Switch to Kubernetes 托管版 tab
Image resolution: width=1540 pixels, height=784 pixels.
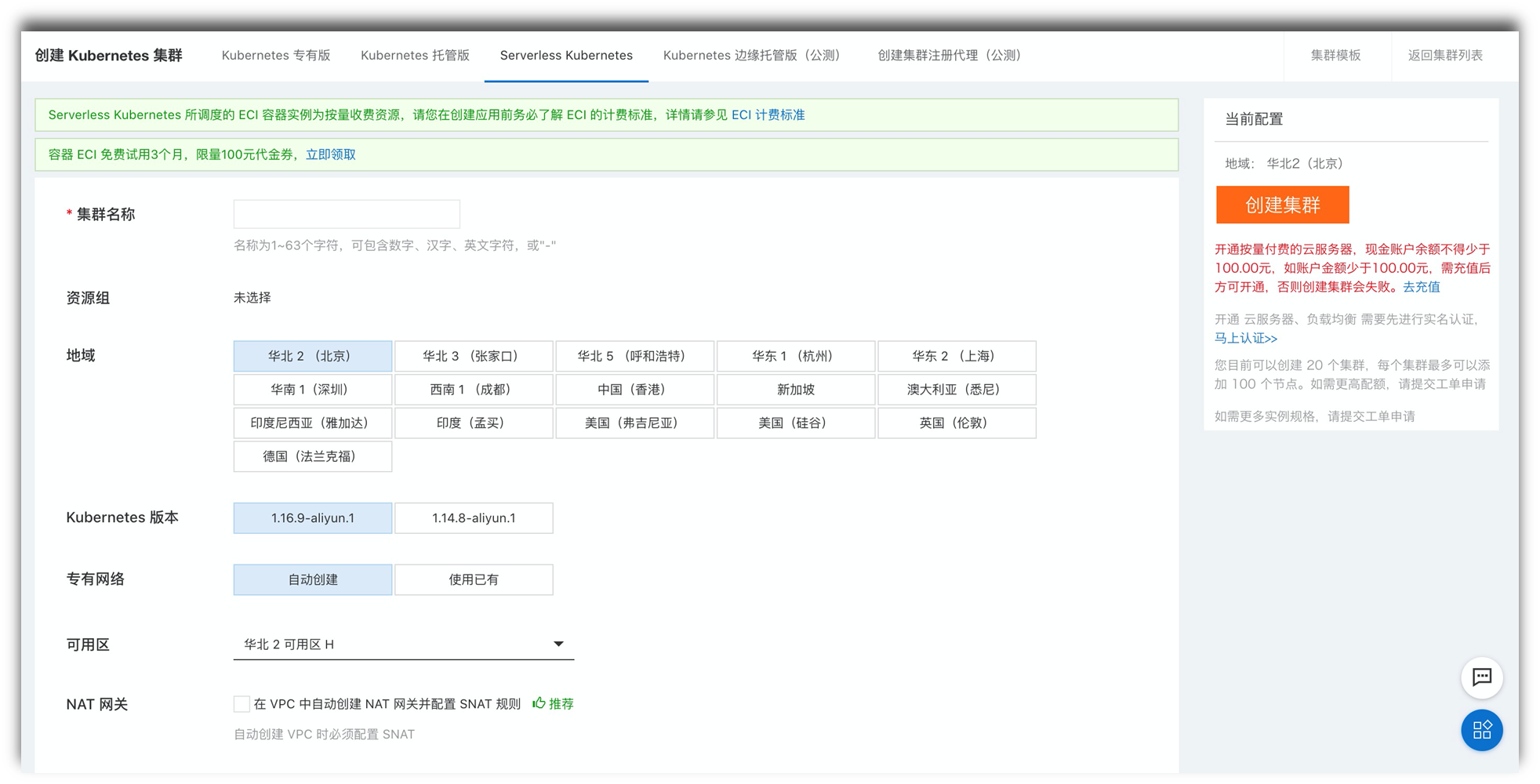click(x=415, y=56)
